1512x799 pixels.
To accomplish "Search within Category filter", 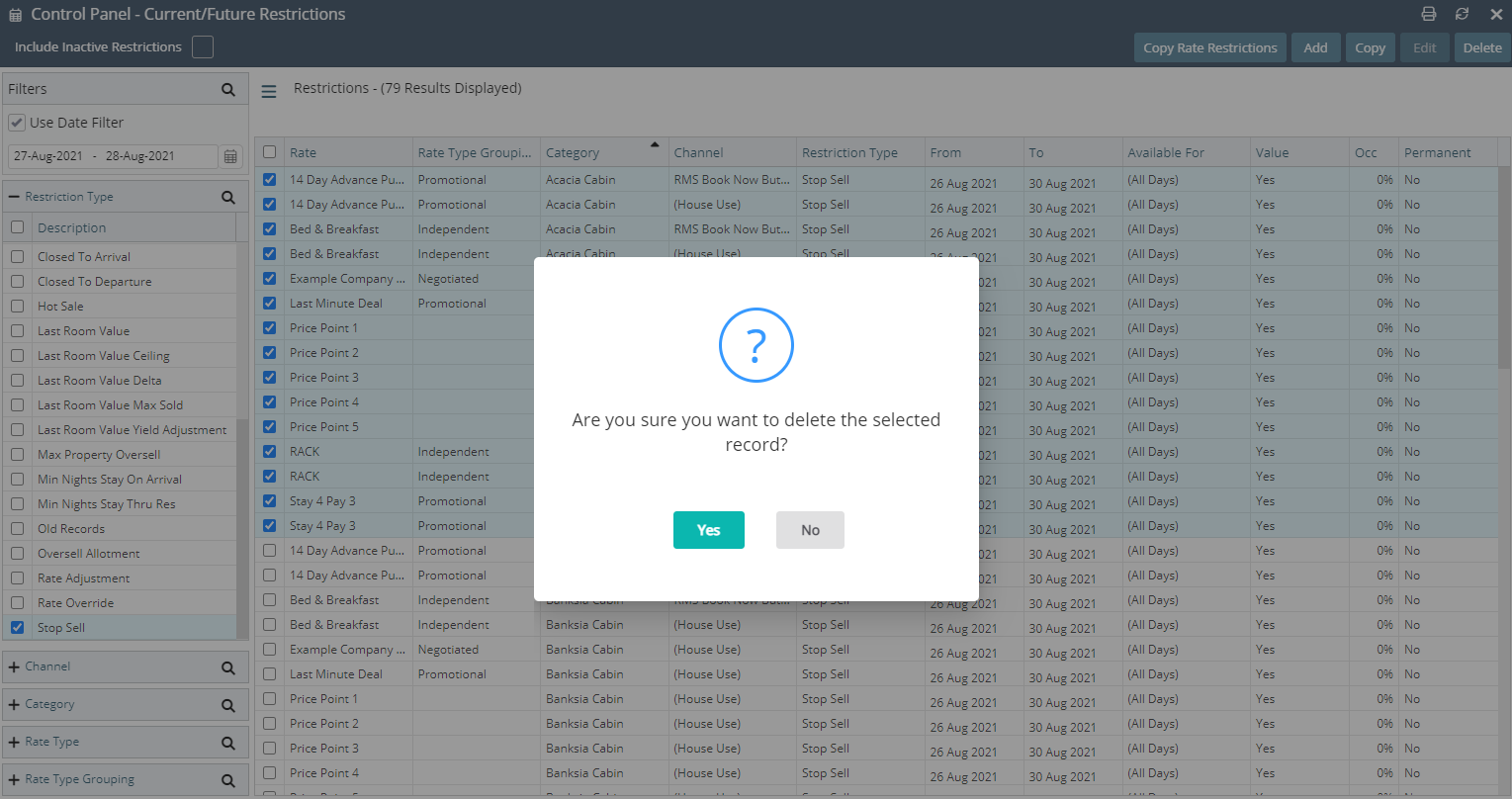I will [x=228, y=705].
